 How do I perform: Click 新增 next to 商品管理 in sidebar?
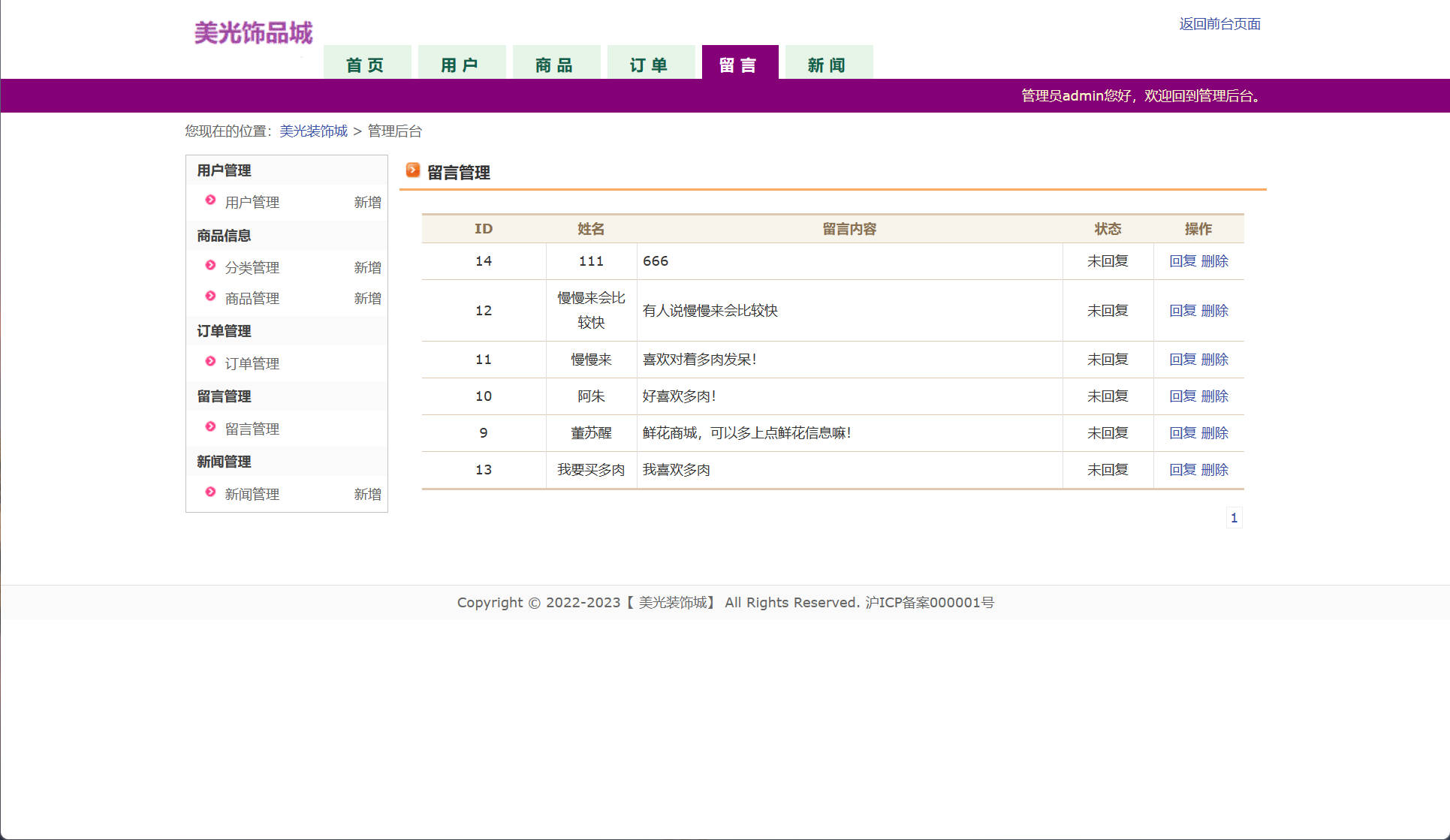[367, 299]
